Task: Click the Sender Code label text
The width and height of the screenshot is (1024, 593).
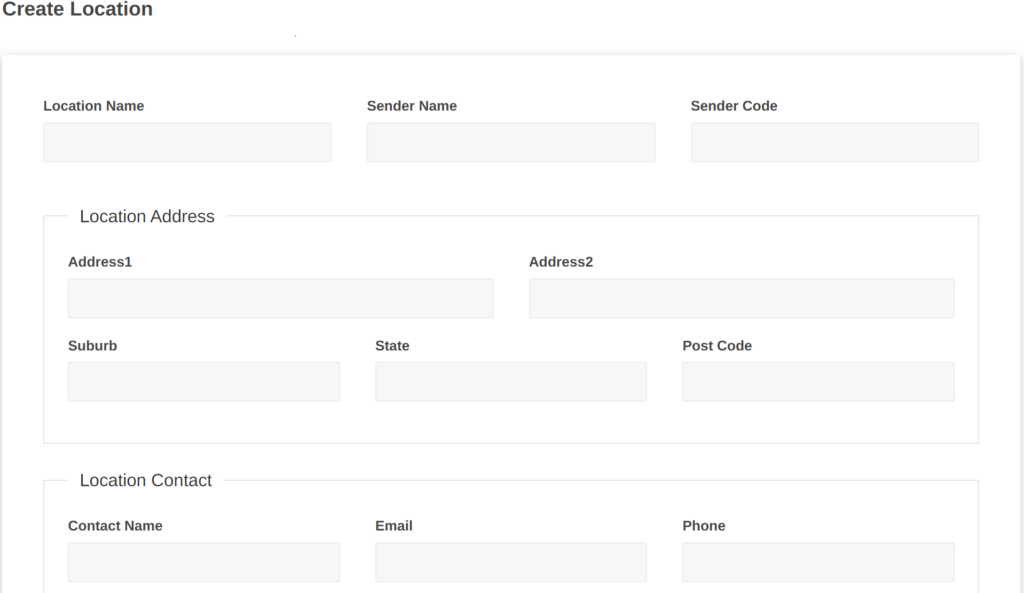Action: 733,106
